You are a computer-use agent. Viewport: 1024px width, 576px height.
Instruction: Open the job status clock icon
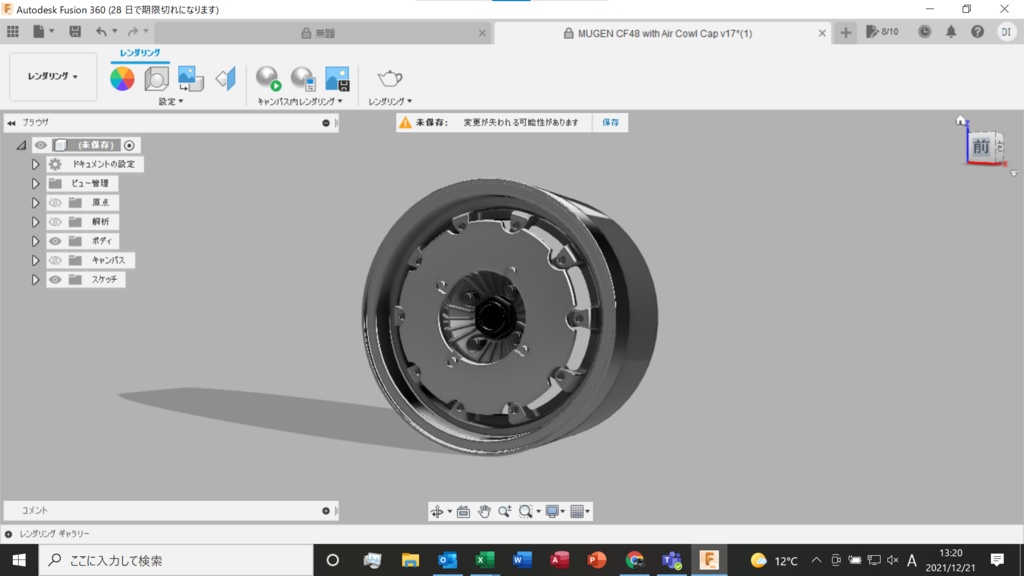(x=924, y=31)
